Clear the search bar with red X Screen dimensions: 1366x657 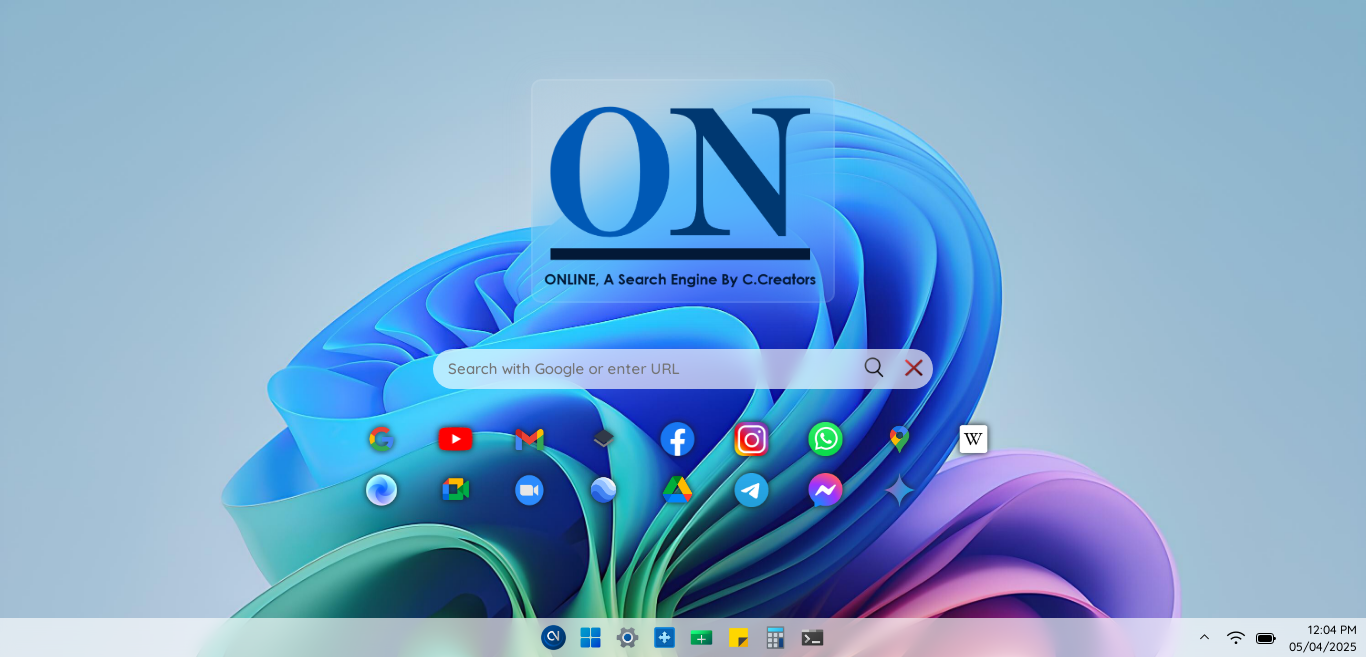click(913, 368)
